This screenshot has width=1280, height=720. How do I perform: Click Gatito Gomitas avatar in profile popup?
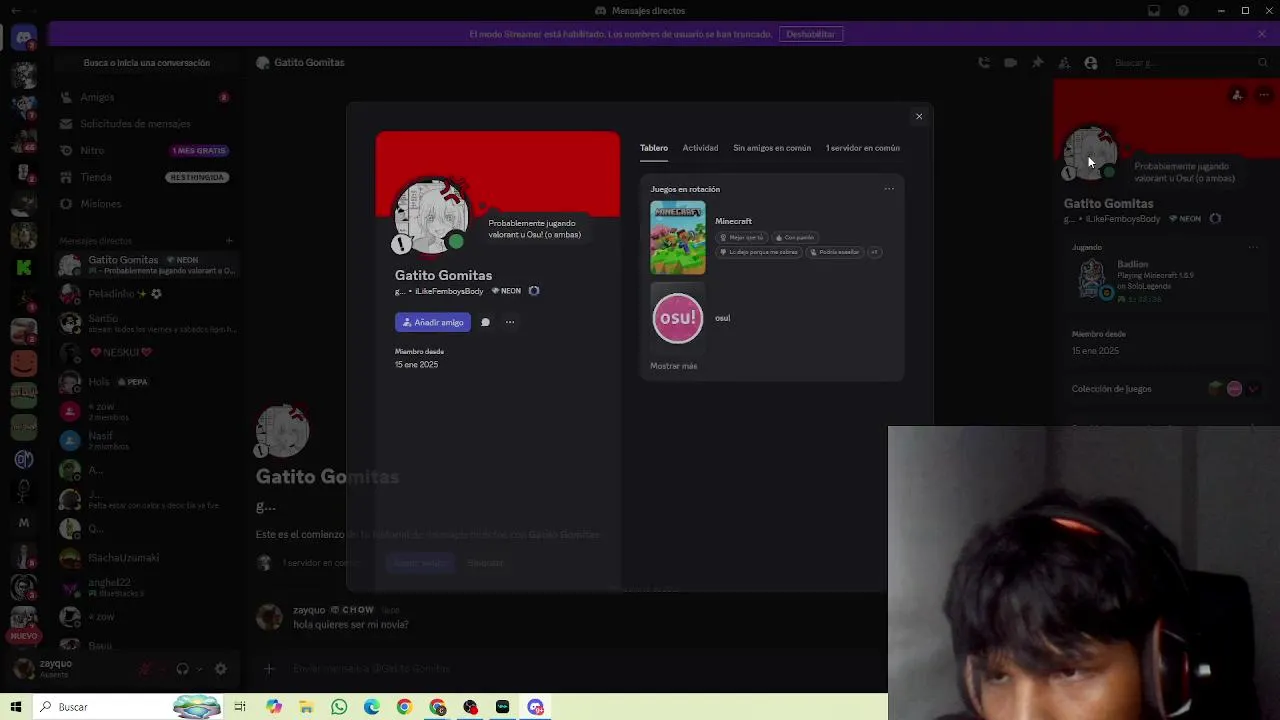pos(431,217)
